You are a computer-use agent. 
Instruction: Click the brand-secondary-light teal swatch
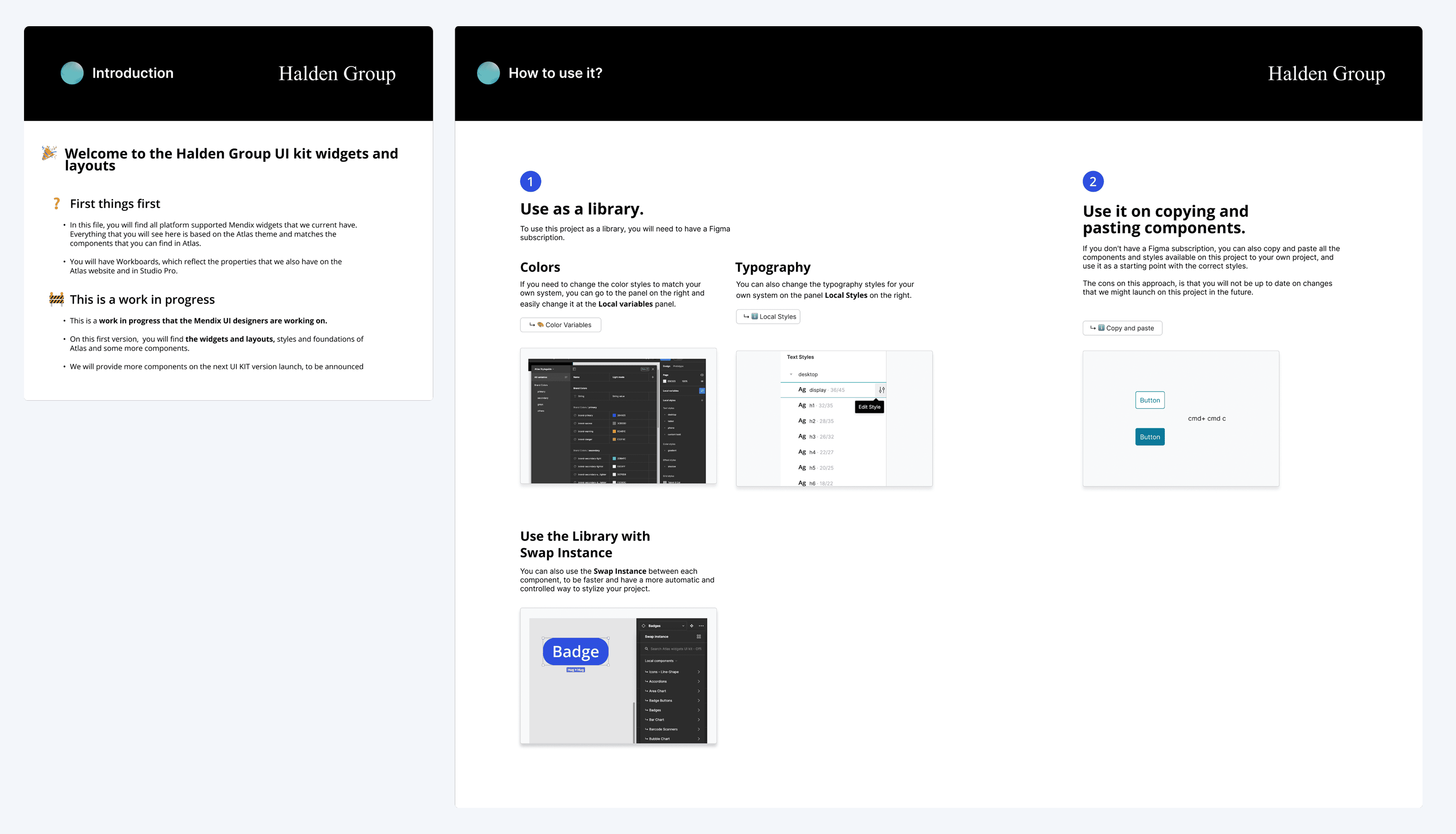[x=614, y=459]
